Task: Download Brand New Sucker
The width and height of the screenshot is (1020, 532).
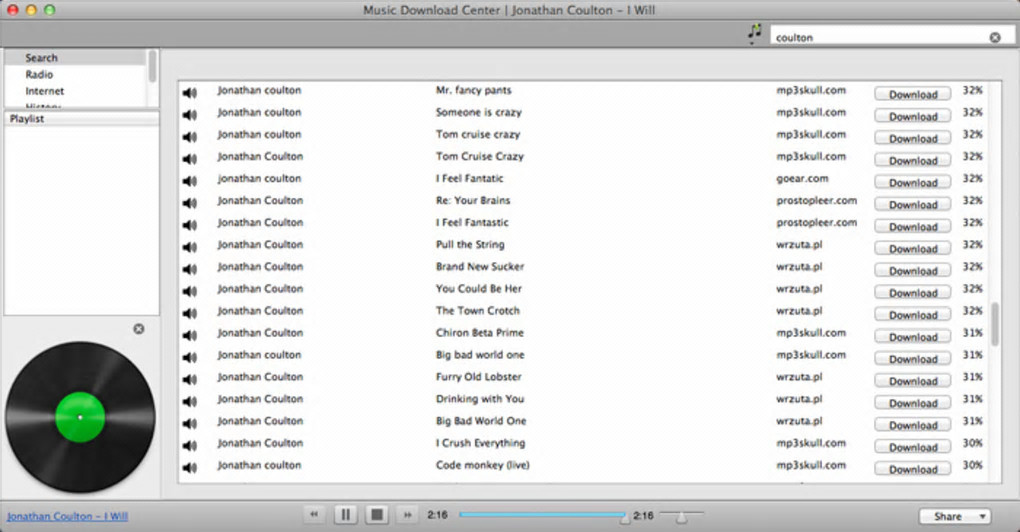Action: (913, 271)
